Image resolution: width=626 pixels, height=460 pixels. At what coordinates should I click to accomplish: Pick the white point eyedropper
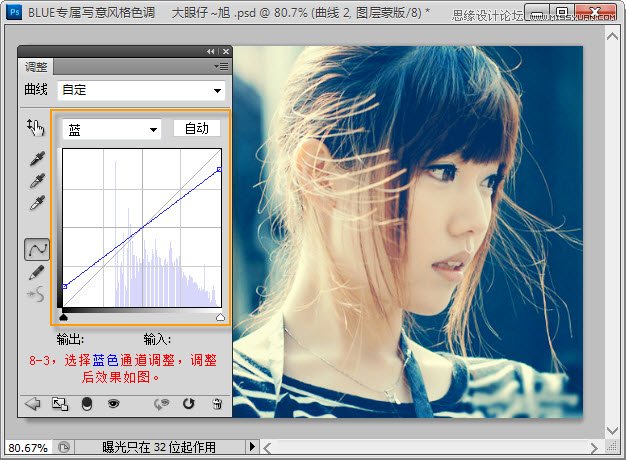pyautogui.click(x=36, y=203)
